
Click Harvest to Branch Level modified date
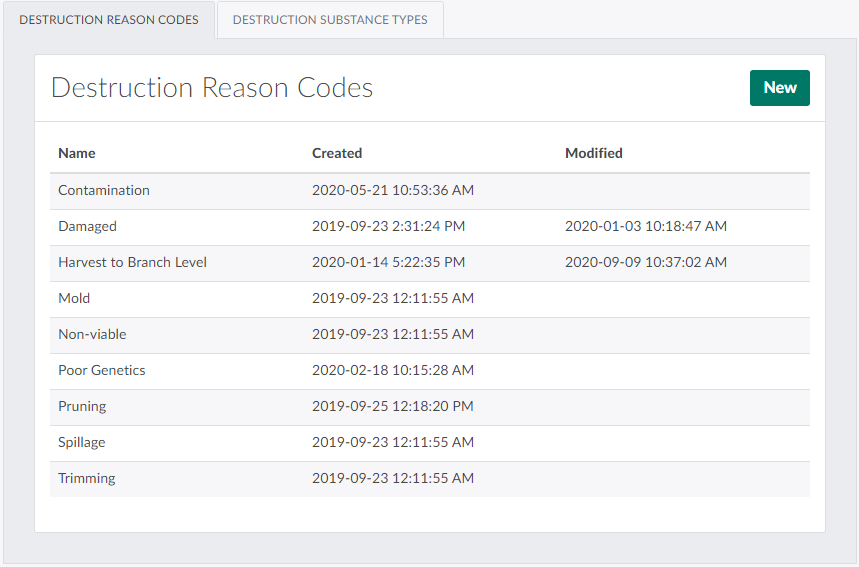(x=645, y=262)
